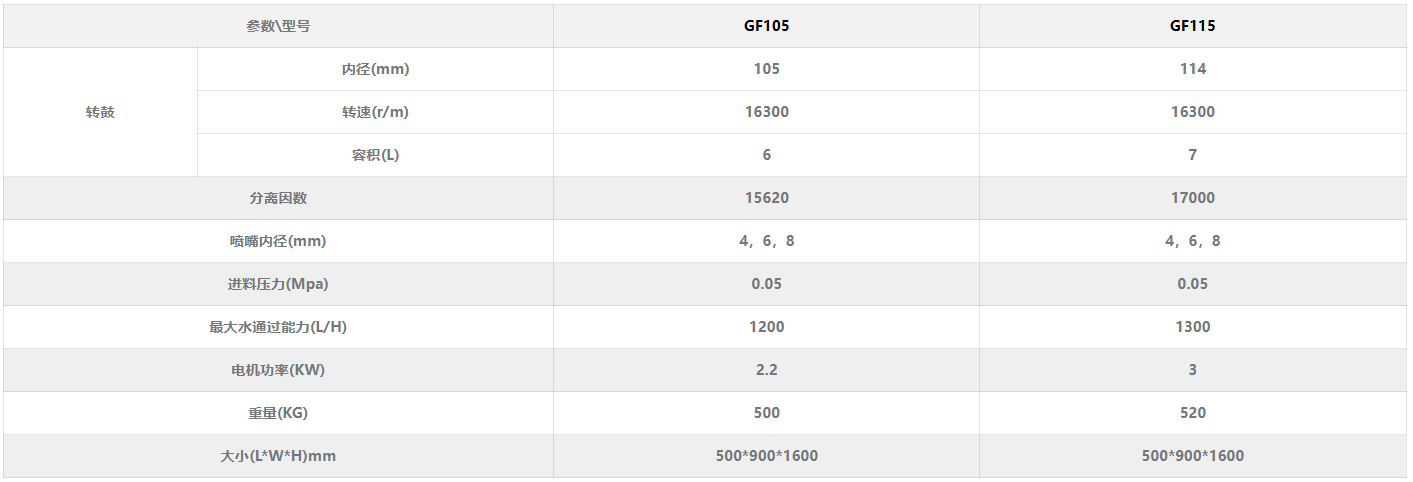Click the 114 inner diameter value

(x=1192, y=69)
